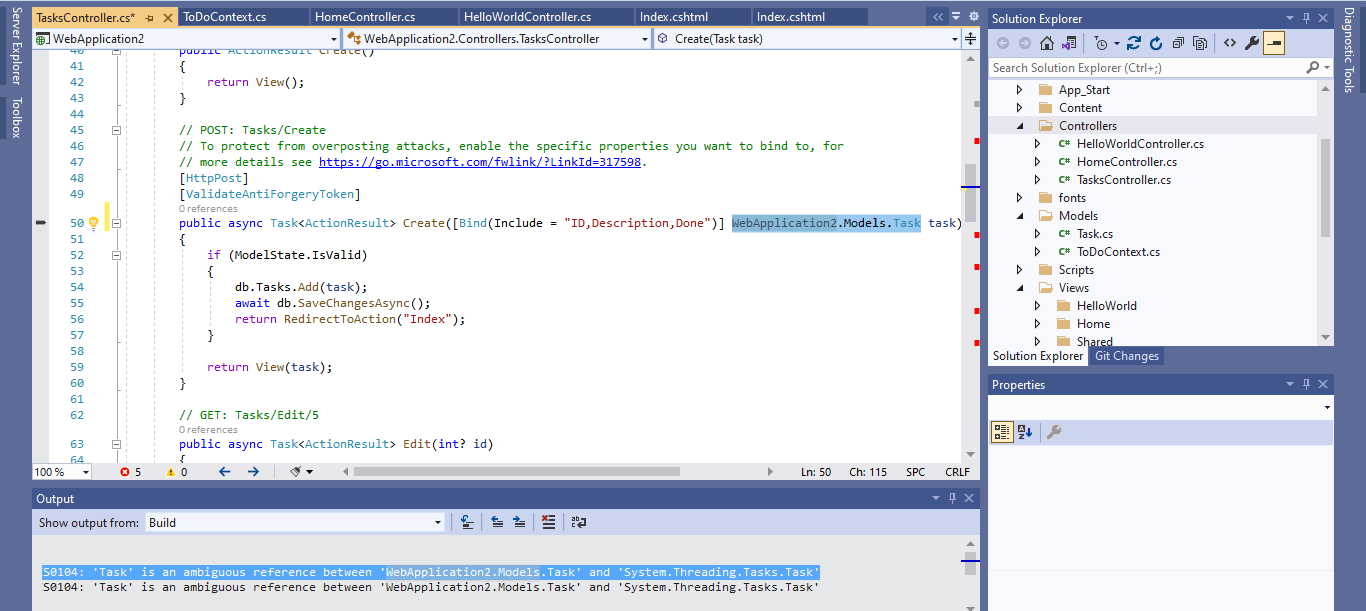This screenshot has width=1366, height=611.
Task: Click the Home icon in Solution Explorer
Action: tap(1047, 43)
